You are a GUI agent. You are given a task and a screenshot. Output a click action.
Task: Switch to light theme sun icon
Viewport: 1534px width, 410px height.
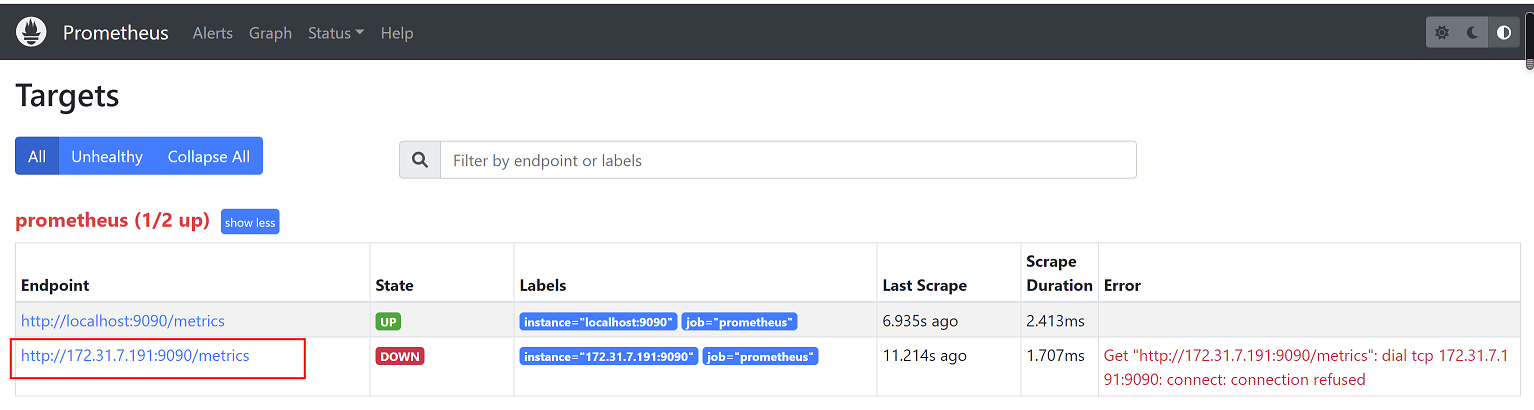1441,33
